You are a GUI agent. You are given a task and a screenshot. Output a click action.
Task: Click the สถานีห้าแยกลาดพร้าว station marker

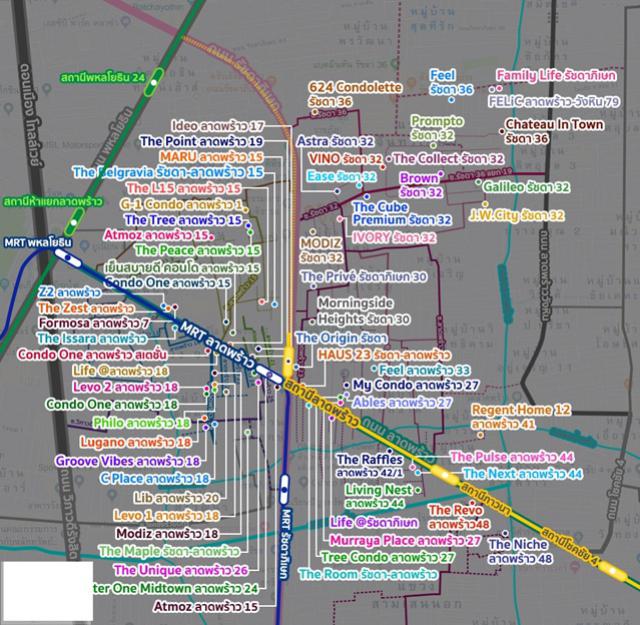(x=74, y=222)
